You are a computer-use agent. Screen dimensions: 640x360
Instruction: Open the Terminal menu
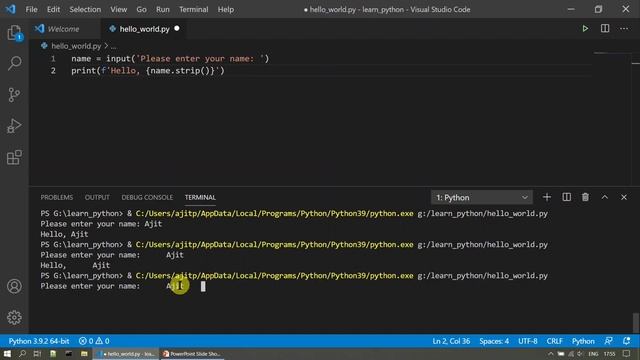[193, 9]
